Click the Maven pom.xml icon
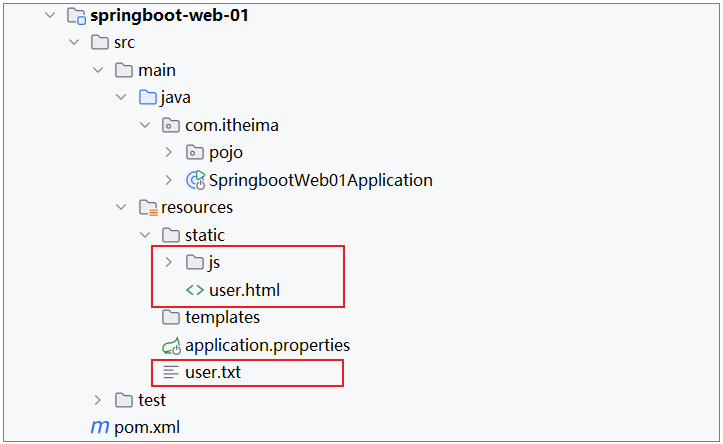723x444 pixels. (x=99, y=428)
